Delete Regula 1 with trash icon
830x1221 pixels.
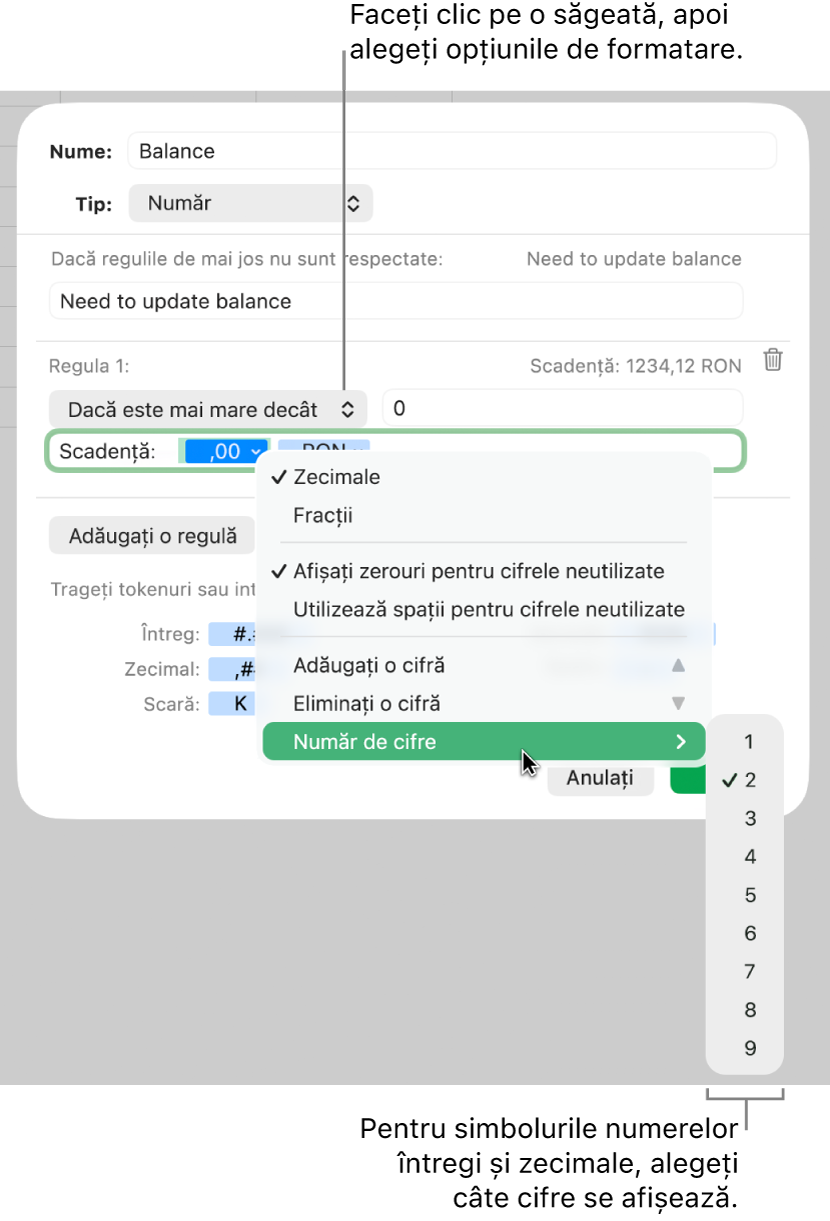(773, 360)
